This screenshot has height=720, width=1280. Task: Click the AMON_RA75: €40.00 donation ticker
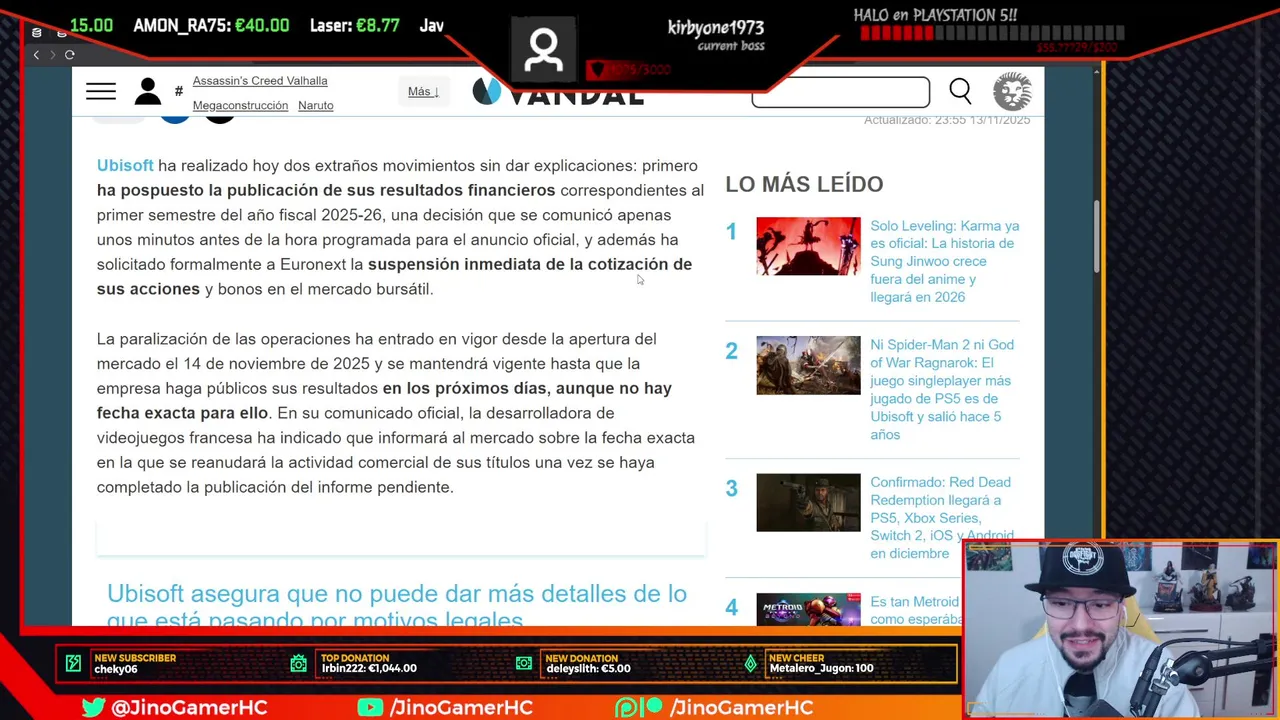click(x=211, y=26)
